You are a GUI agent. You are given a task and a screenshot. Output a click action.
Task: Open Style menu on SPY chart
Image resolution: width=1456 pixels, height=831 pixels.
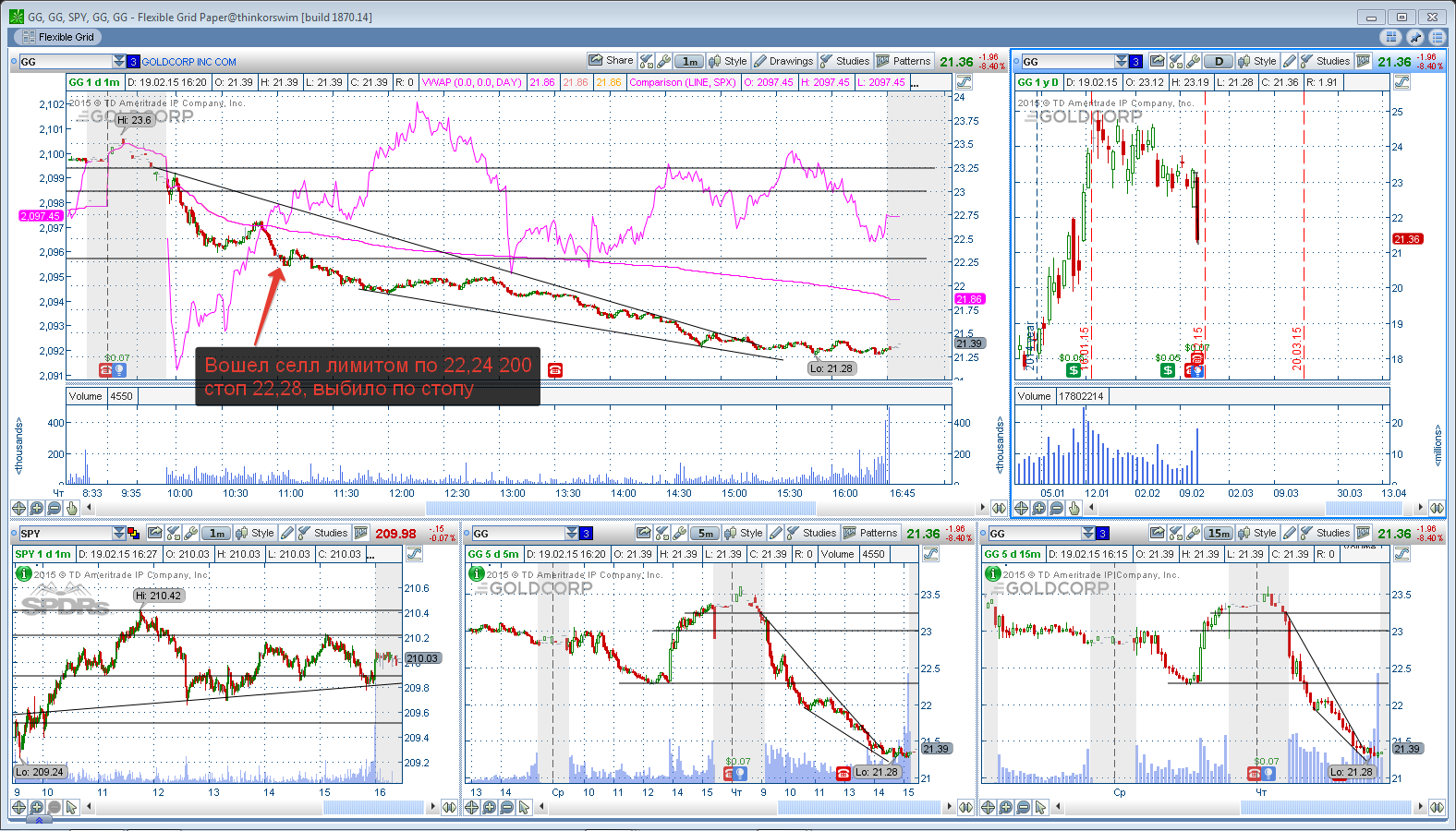tap(255, 533)
